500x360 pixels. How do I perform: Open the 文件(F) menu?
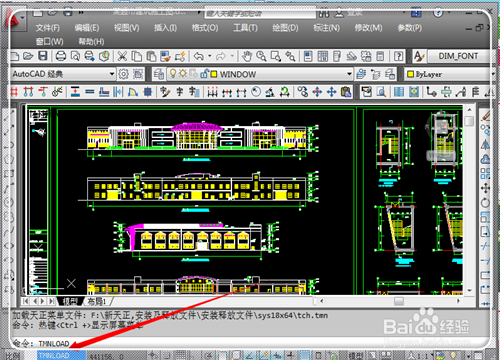(x=48, y=28)
